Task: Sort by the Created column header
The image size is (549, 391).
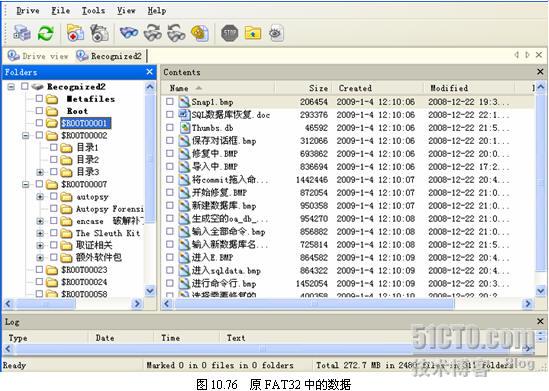Action: point(377,88)
